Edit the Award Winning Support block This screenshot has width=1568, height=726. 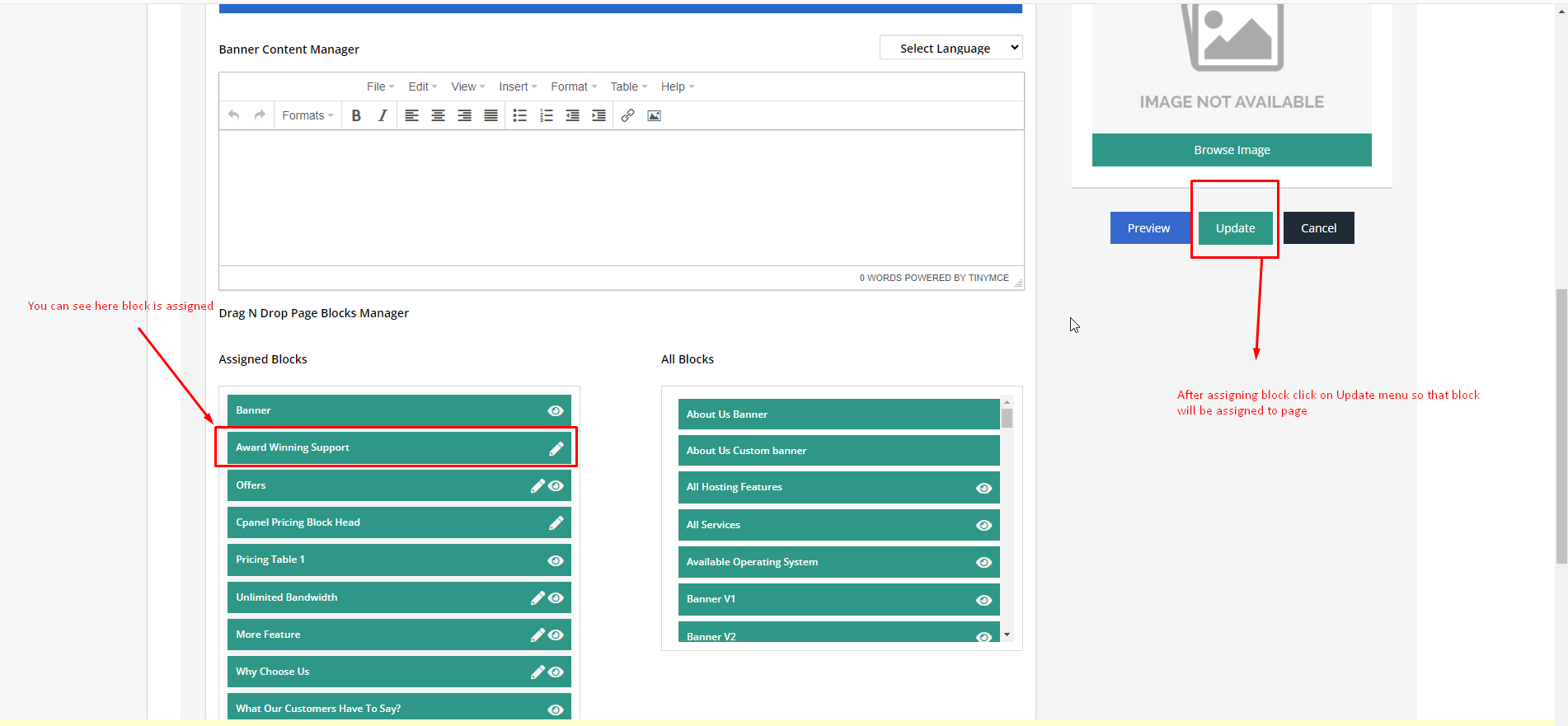click(x=556, y=448)
